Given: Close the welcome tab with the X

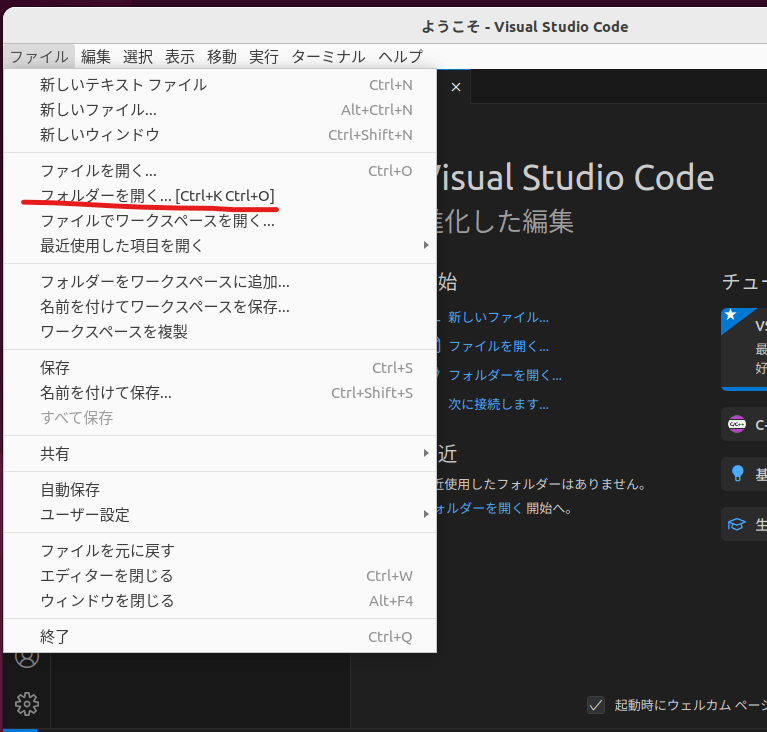Looking at the screenshot, I should point(456,87).
